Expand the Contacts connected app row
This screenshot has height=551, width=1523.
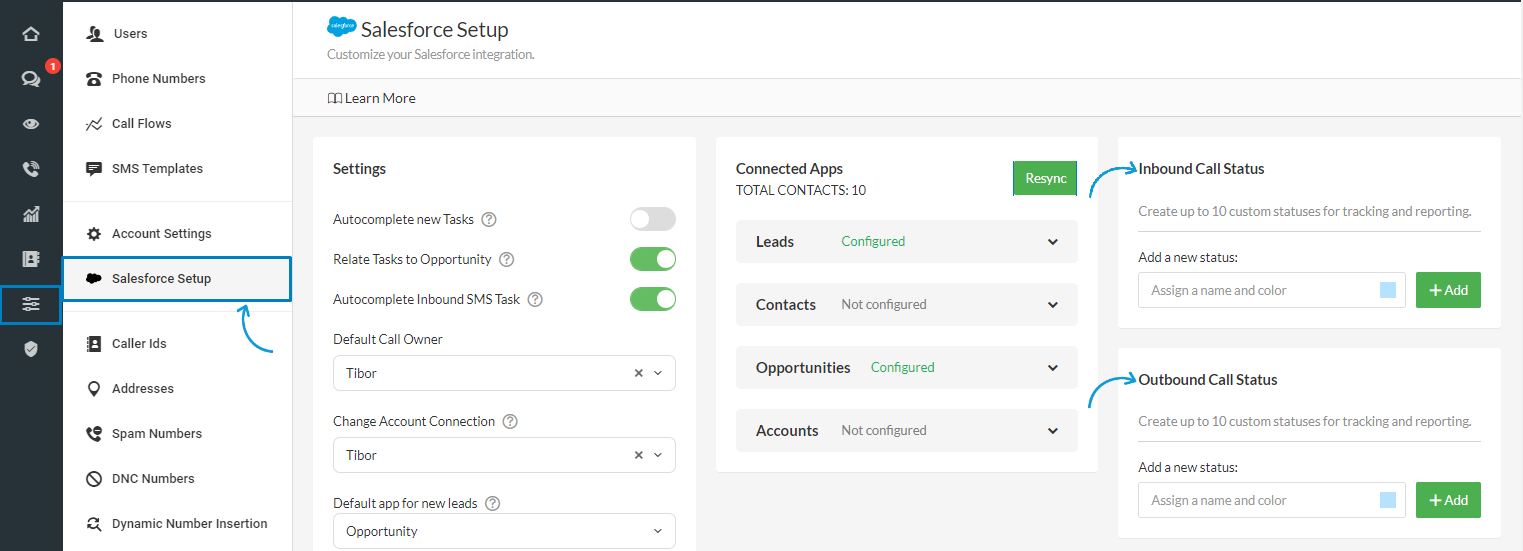1052,305
